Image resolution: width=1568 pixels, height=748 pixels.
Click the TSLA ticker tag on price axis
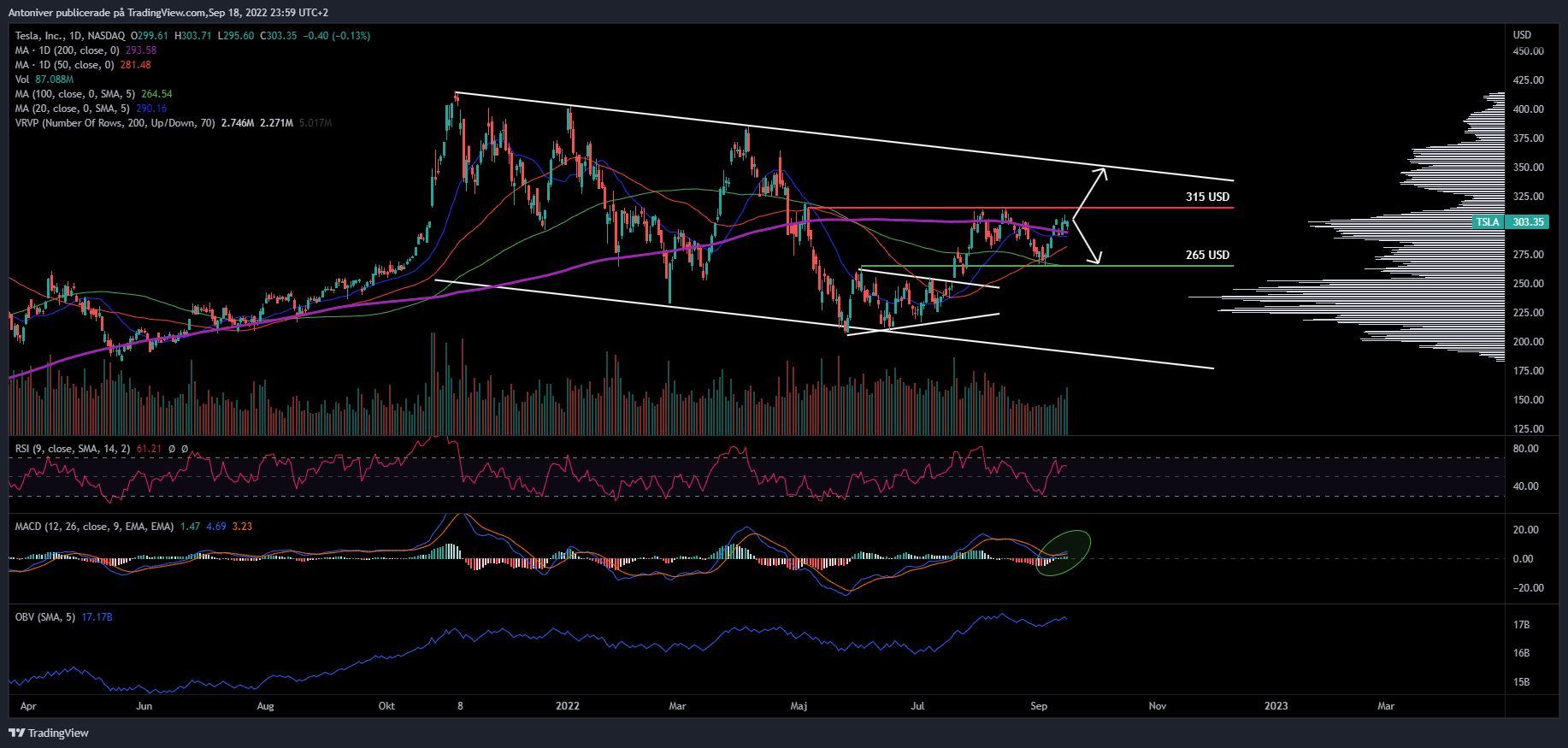pyautogui.click(x=1487, y=222)
